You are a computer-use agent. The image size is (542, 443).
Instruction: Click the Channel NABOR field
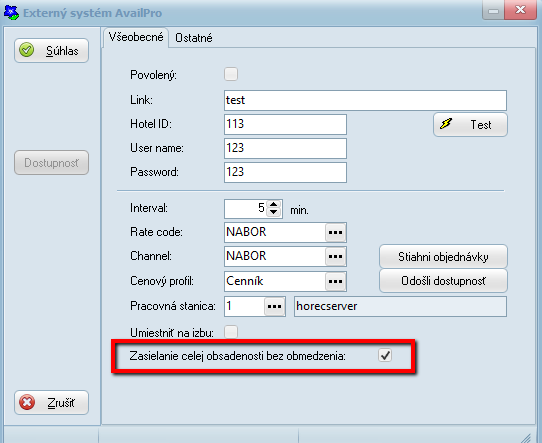click(x=275, y=256)
